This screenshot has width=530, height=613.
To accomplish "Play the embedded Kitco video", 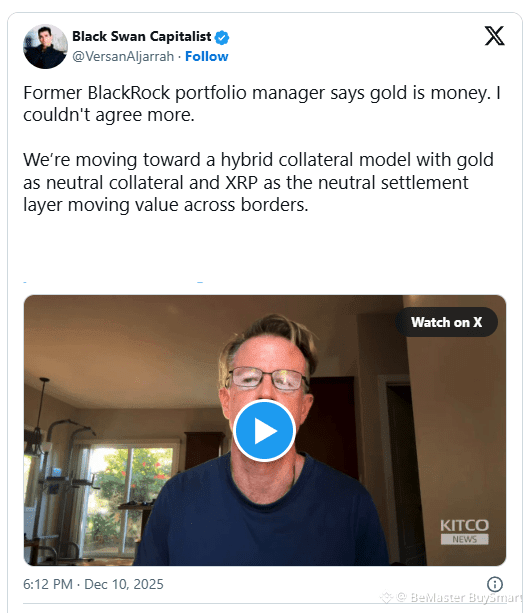I will point(264,431).
